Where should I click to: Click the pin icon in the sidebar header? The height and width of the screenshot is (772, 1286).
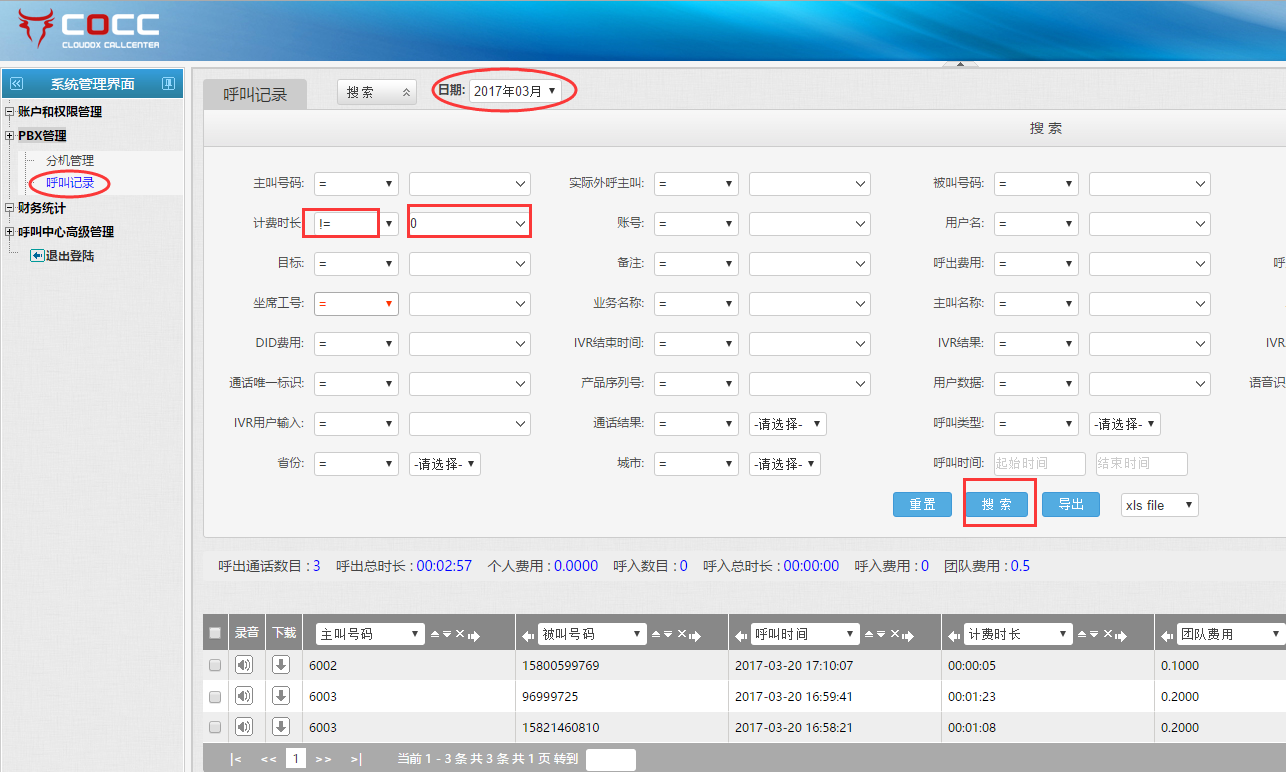click(x=168, y=84)
